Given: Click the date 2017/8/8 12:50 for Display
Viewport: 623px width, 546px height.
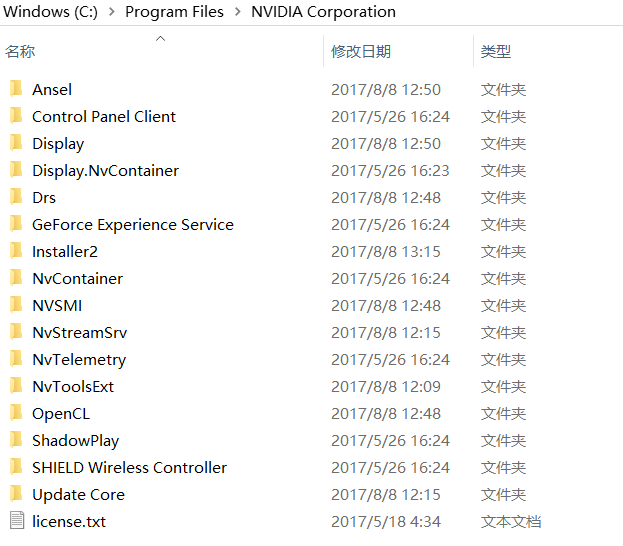Looking at the screenshot, I should pos(386,144).
